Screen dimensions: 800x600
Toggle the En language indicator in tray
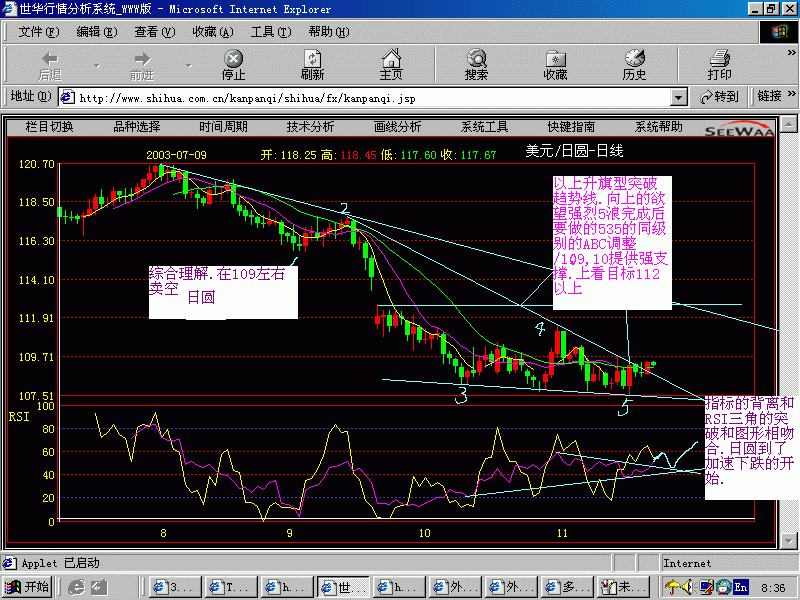(741, 587)
